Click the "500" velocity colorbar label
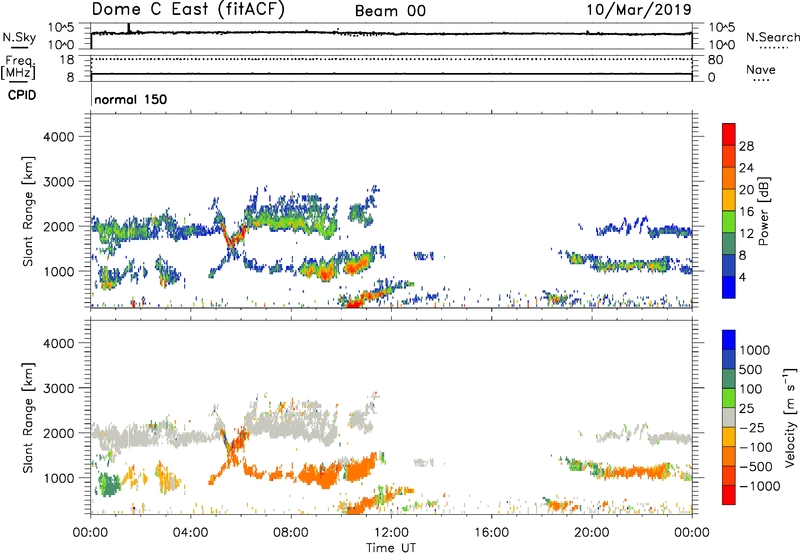 [751, 370]
